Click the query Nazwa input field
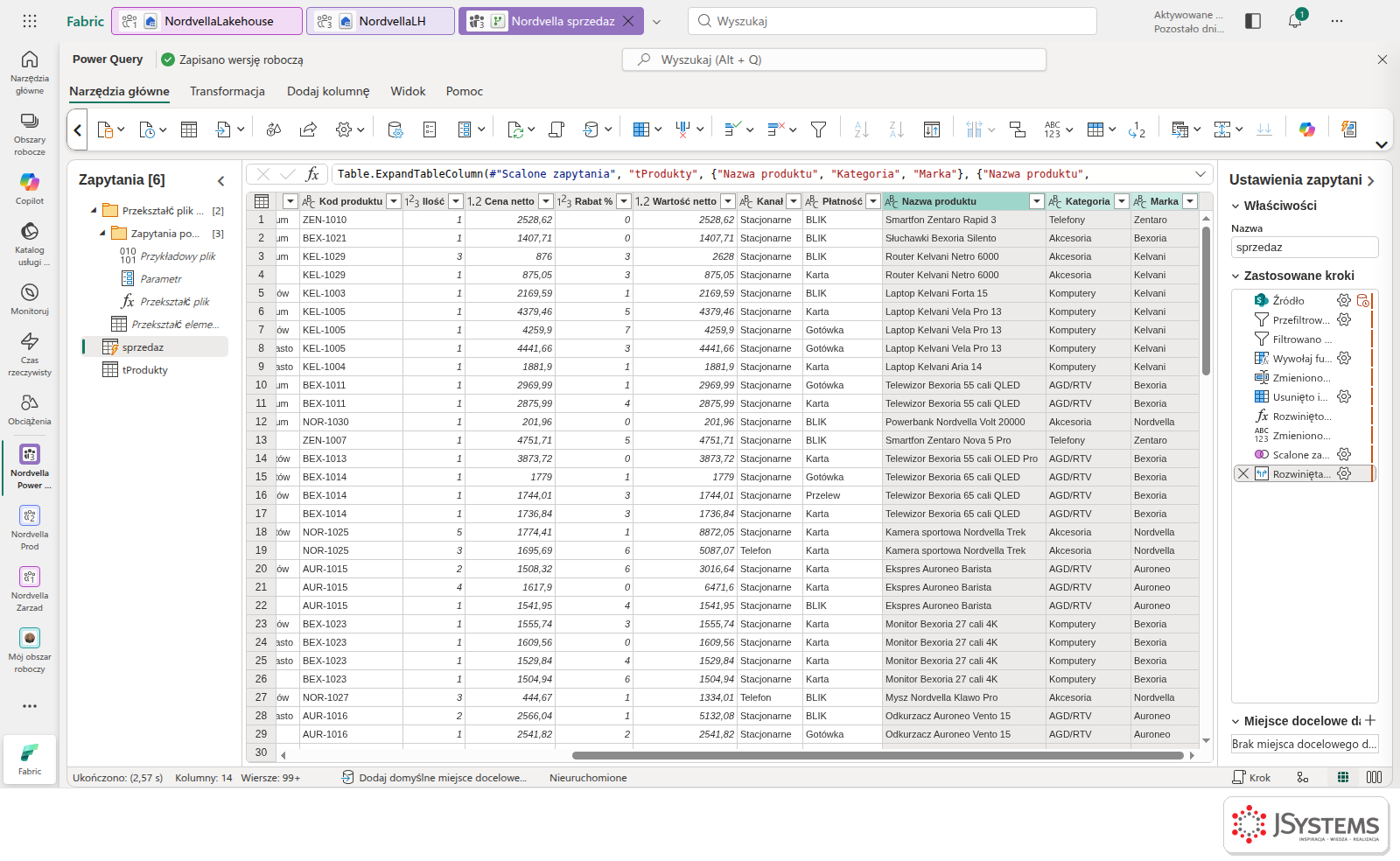 tap(1305, 248)
